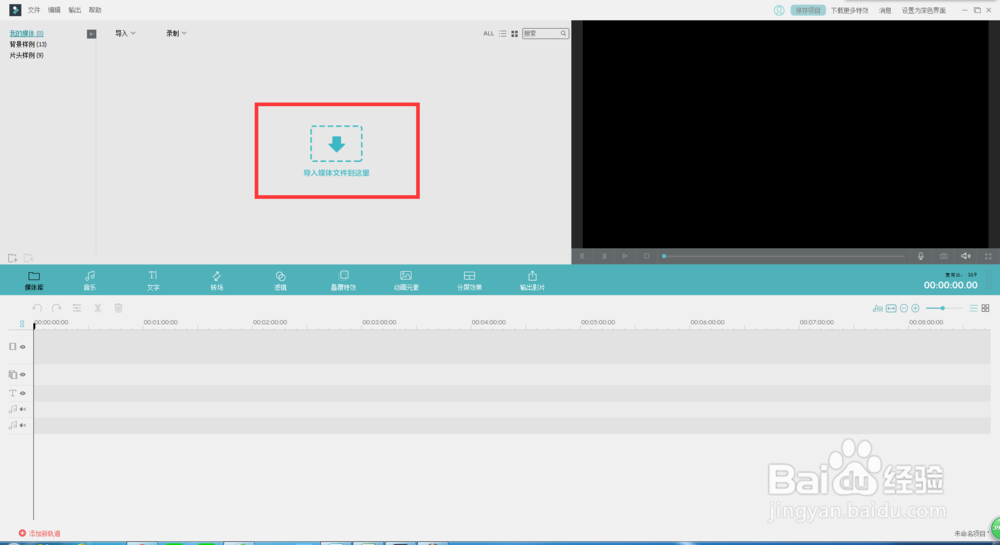Viewport: 1000px width, 545px height.
Task: Open the 输出 Export menu
Action: (75, 10)
